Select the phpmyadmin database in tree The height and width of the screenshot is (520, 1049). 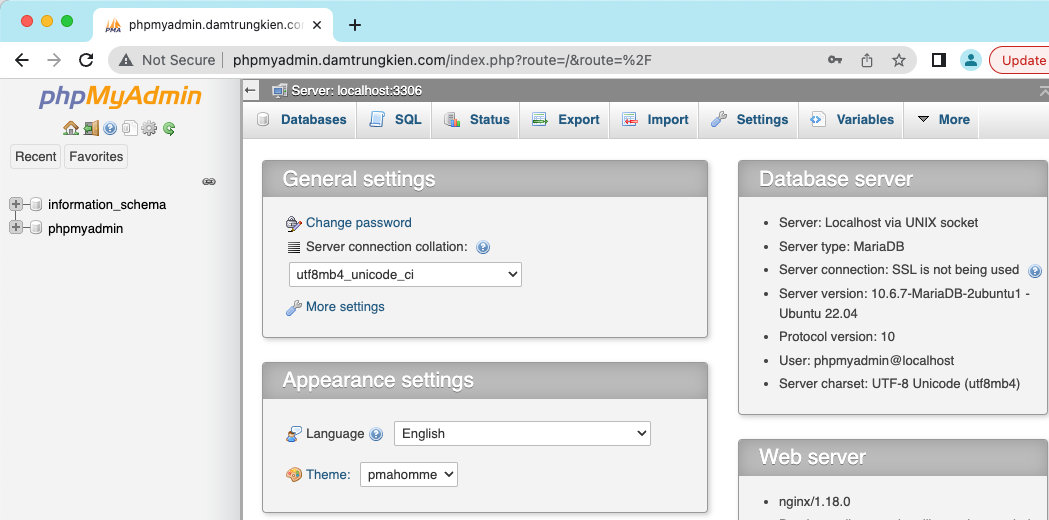click(86, 228)
